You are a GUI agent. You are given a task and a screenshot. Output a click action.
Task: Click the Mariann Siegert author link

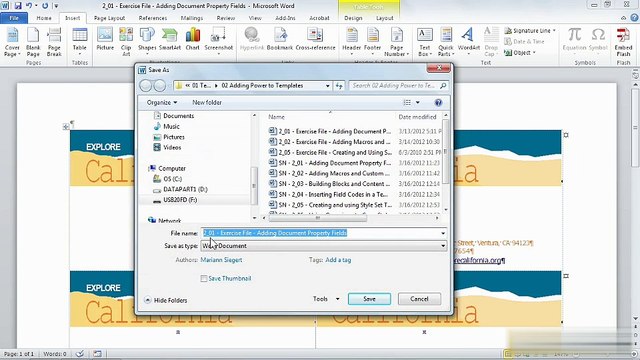point(221,260)
